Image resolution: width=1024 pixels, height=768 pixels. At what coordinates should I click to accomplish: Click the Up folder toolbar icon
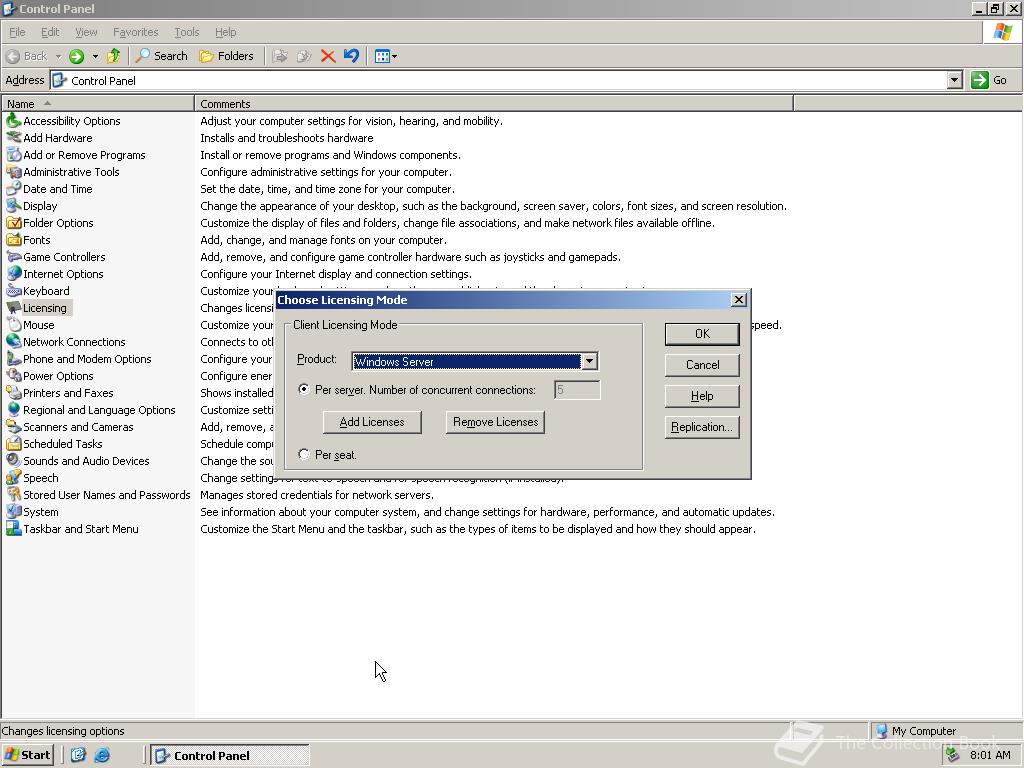[114, 56]
